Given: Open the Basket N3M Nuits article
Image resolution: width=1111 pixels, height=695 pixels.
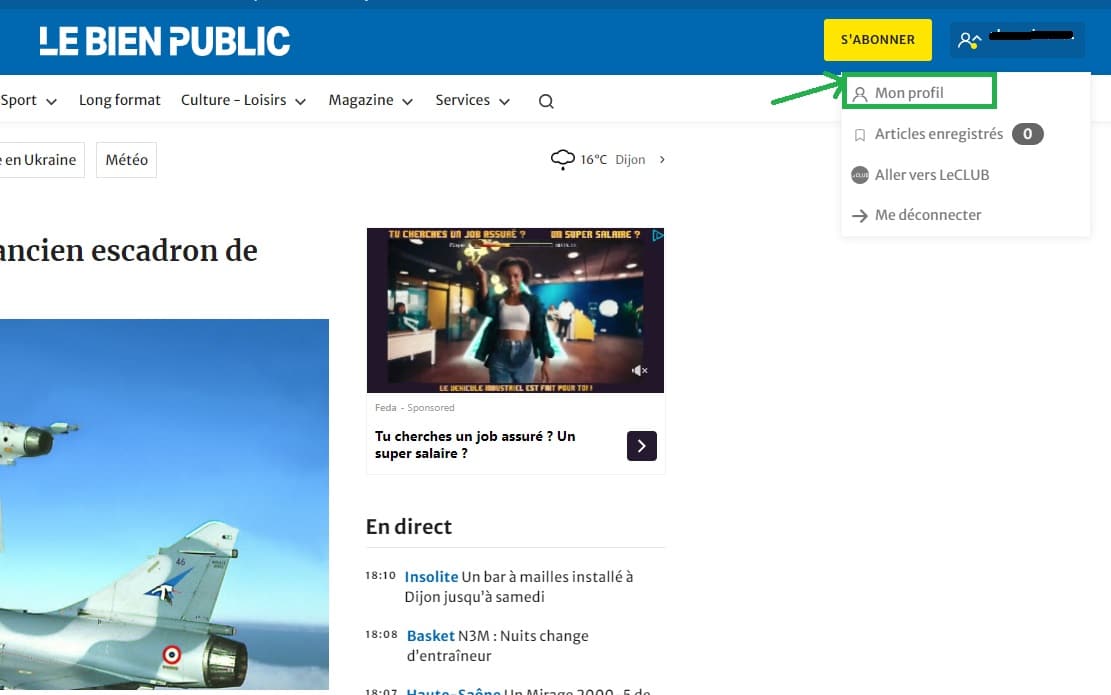Looking at the screenshot, I should point(497,645).
